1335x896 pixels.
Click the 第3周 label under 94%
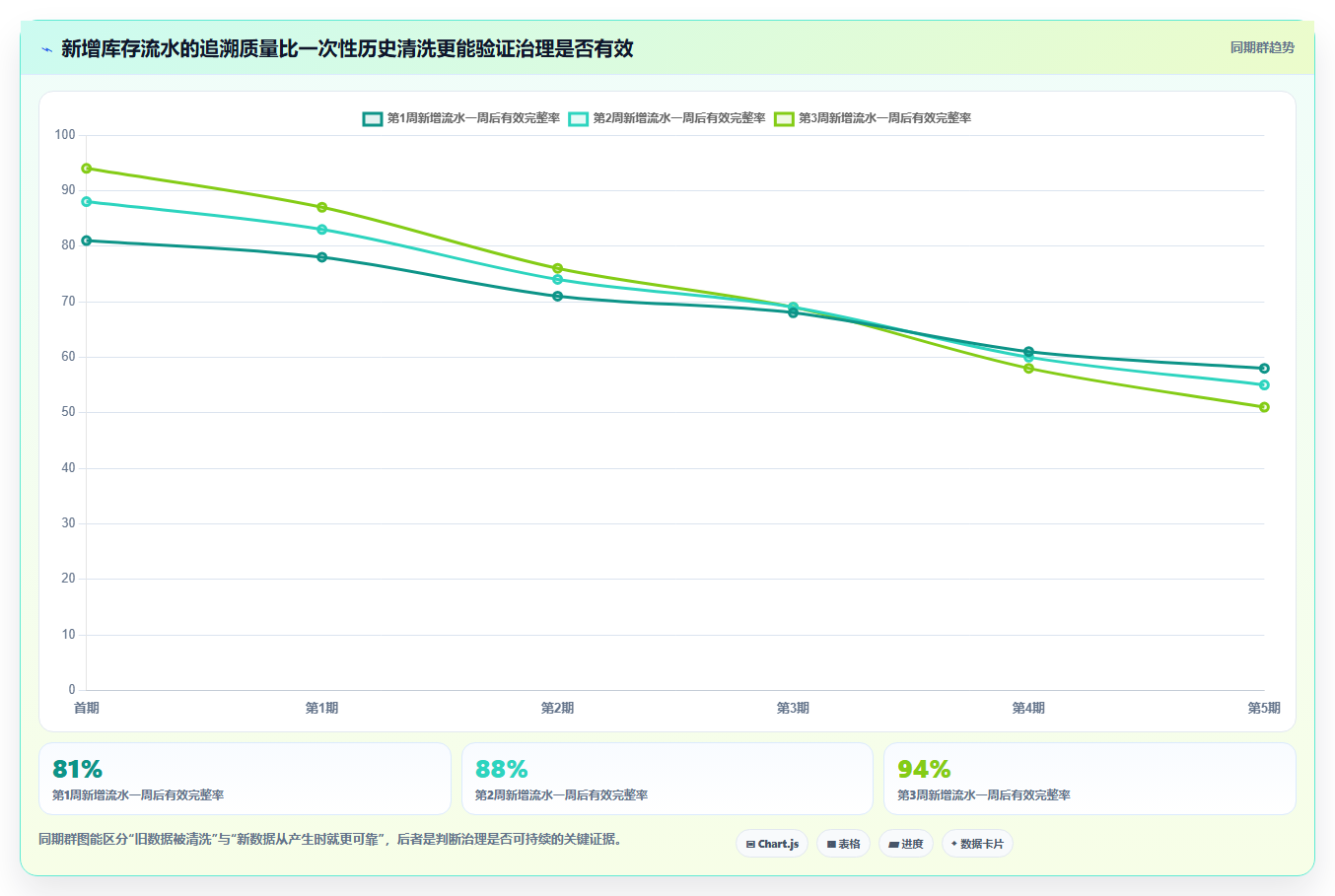984,795
